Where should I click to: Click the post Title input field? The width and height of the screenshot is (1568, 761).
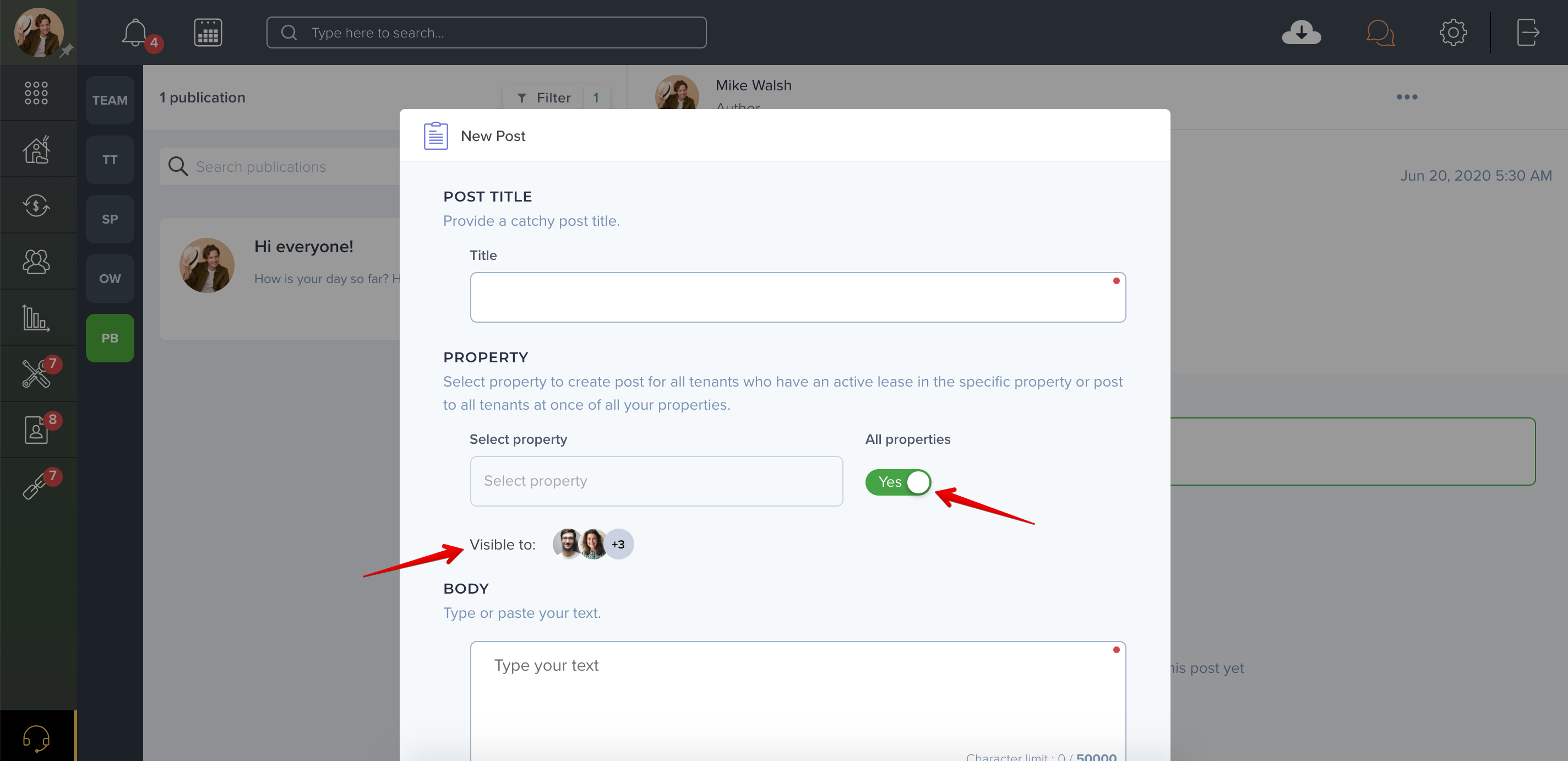coord(797,298)
